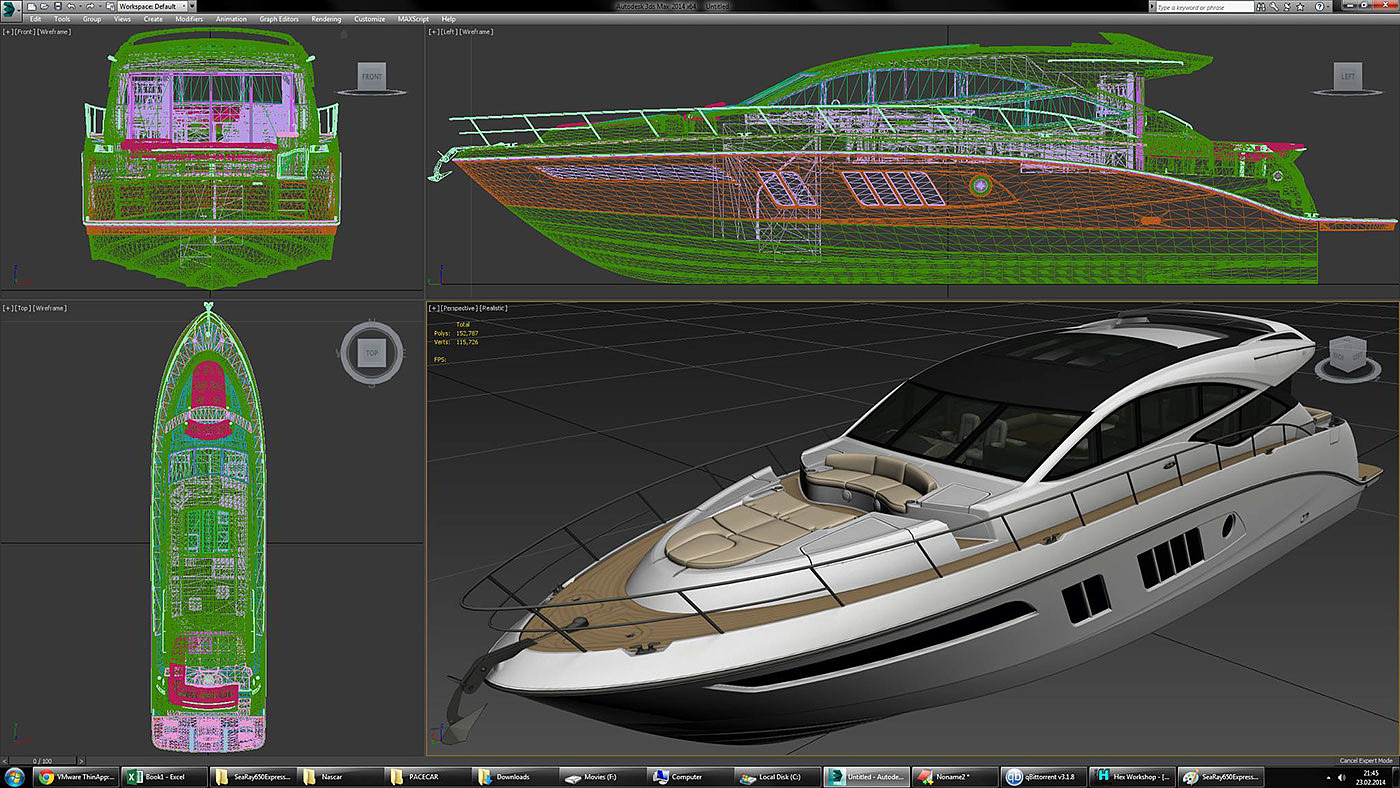Image resolution: width=1400 pixels, height=788 pixels.
Task: Toggle the [+] menu of Front viewport
Action: click(8, 32)
